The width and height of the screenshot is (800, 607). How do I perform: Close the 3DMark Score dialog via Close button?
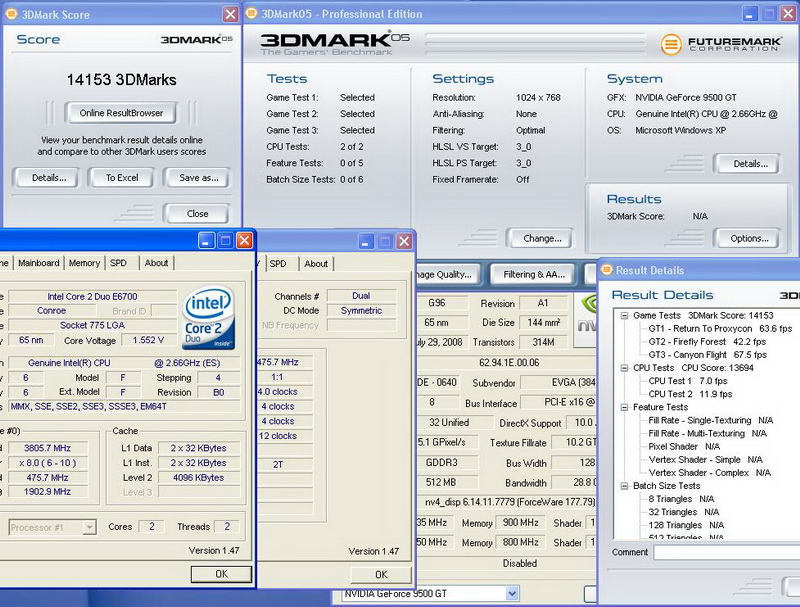(197, 214)
